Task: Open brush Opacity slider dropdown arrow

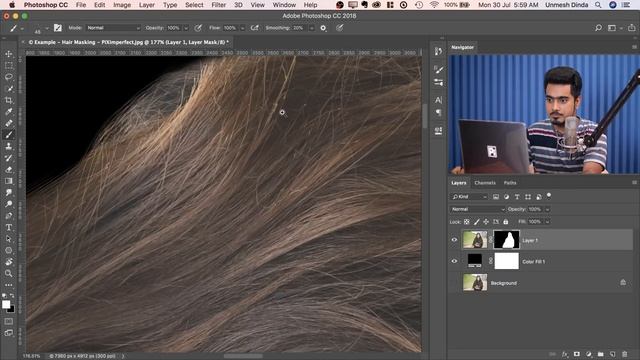Action: 186,28
